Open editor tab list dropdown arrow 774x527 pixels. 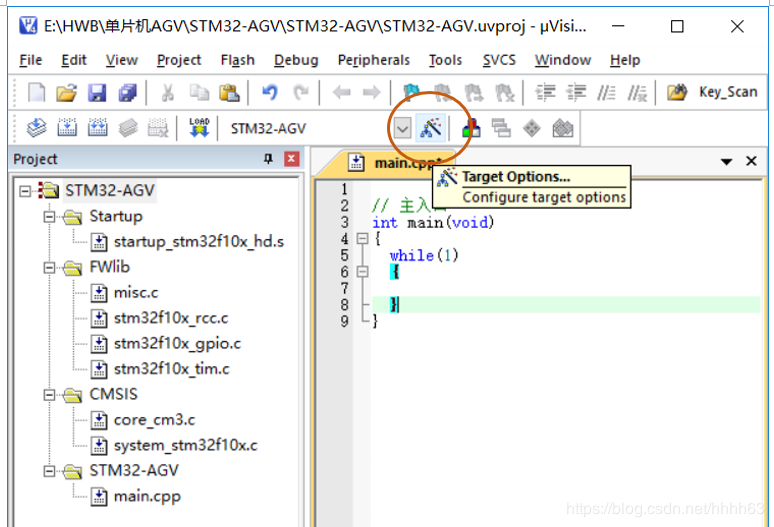coord(726,162)
